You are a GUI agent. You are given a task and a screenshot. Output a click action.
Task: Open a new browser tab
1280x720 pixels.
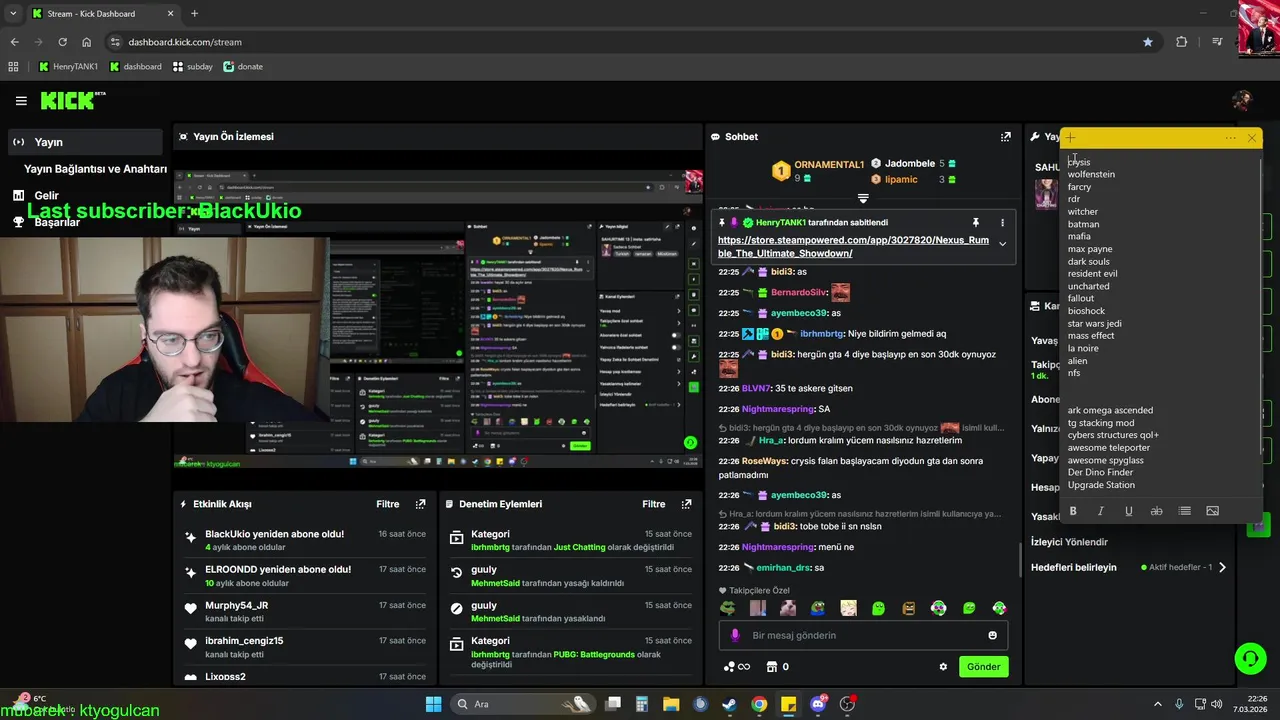coord(194,14)
